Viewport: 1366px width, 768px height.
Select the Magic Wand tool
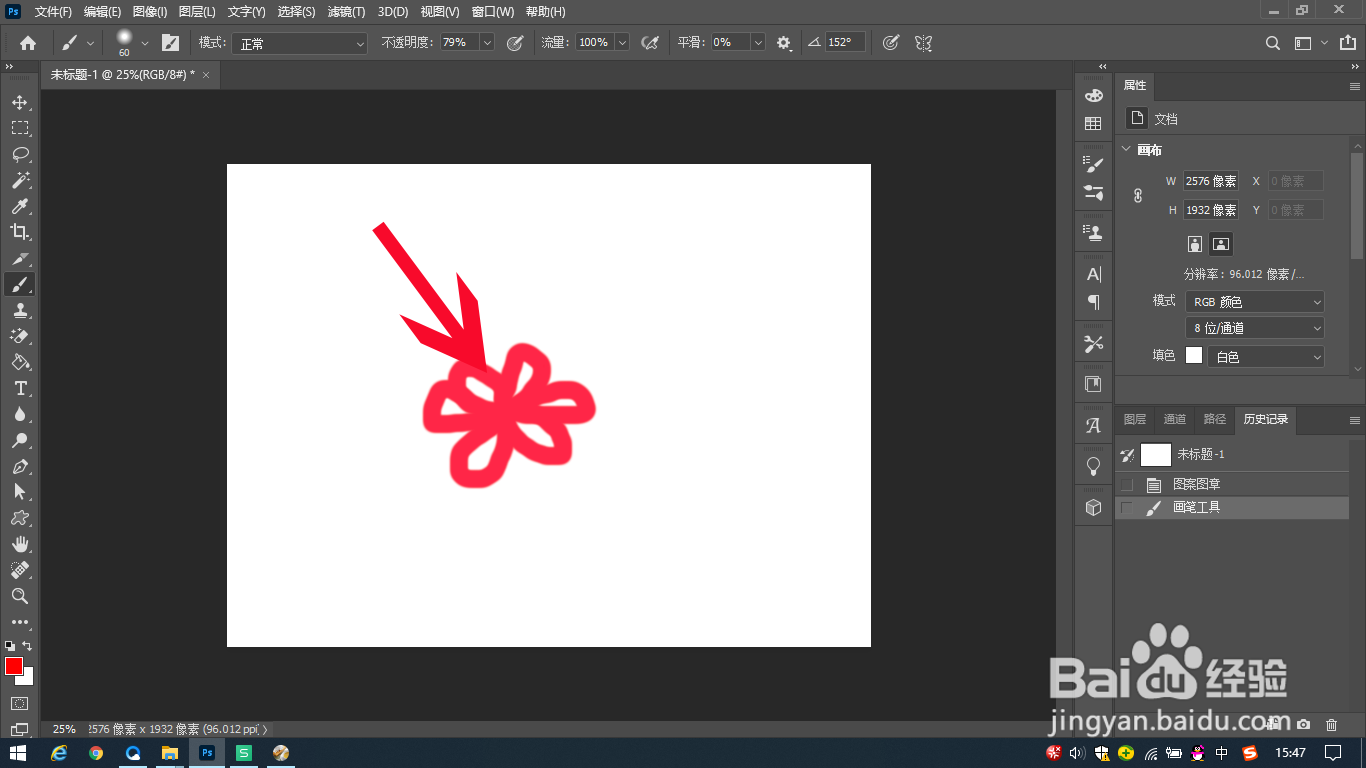(x=20, y=180)
